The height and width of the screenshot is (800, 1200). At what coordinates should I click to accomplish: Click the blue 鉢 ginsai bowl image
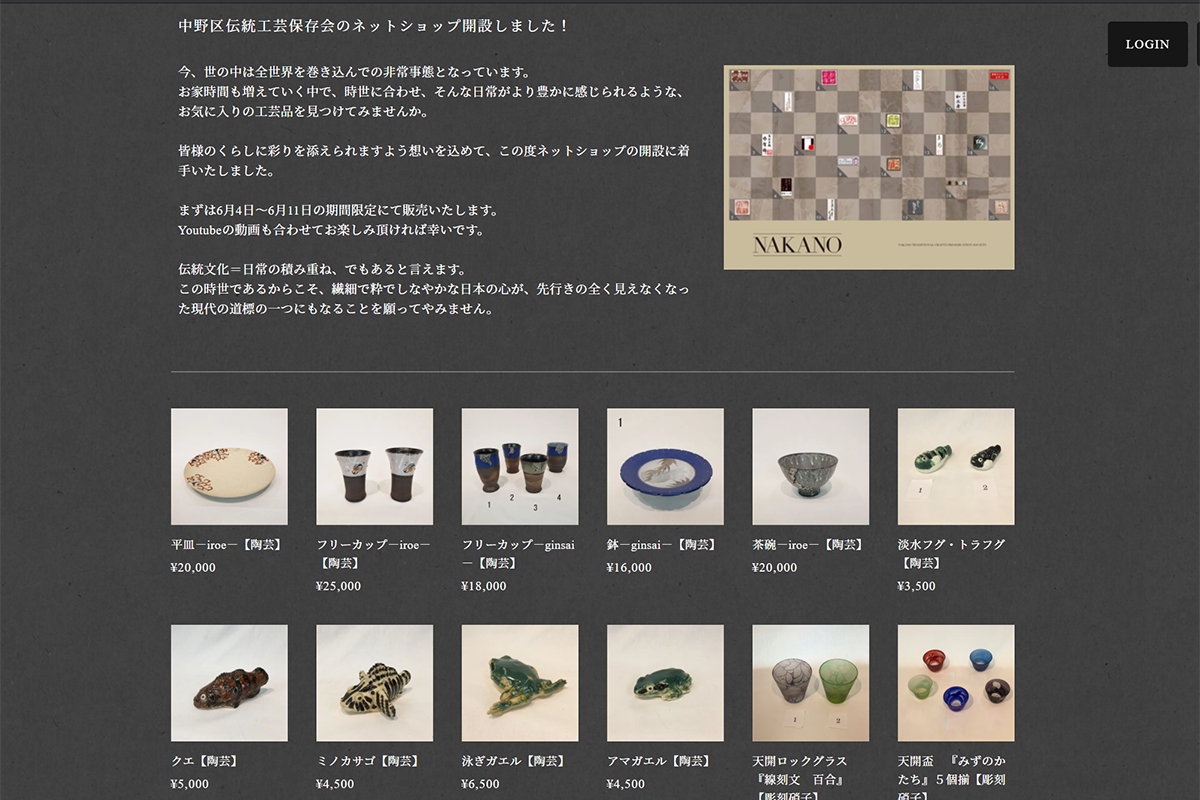[x=665, y=466]
